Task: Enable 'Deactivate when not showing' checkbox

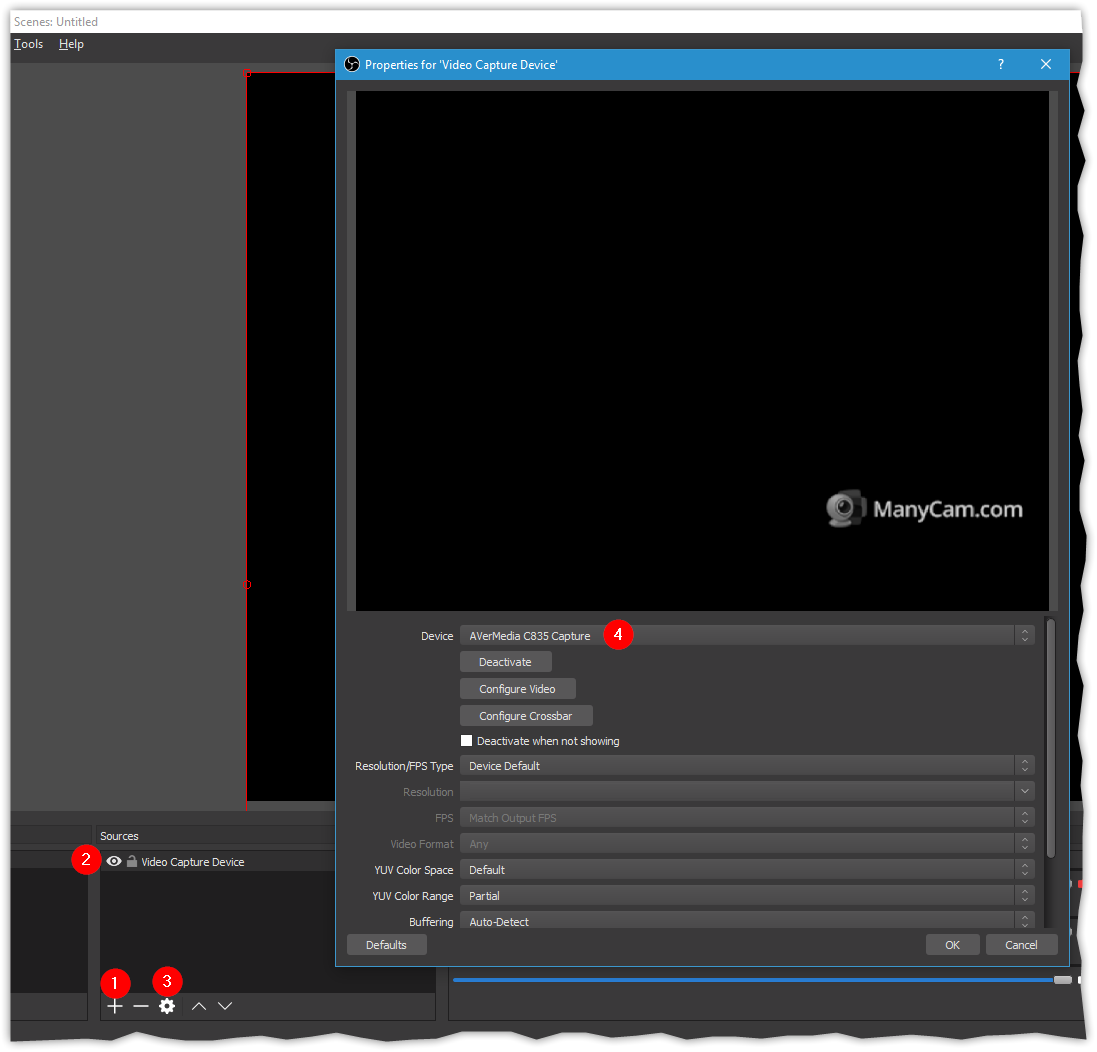Action: (x=466, y=741)
